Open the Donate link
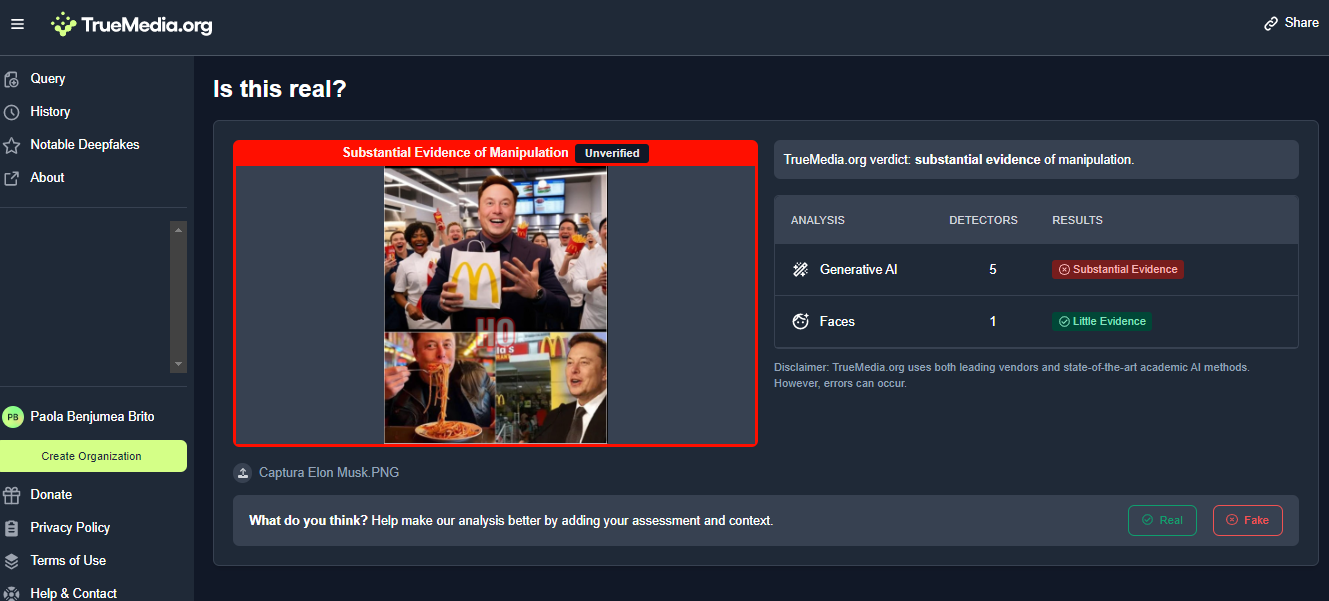This screenshot has height=601, width=1329. 51,495
